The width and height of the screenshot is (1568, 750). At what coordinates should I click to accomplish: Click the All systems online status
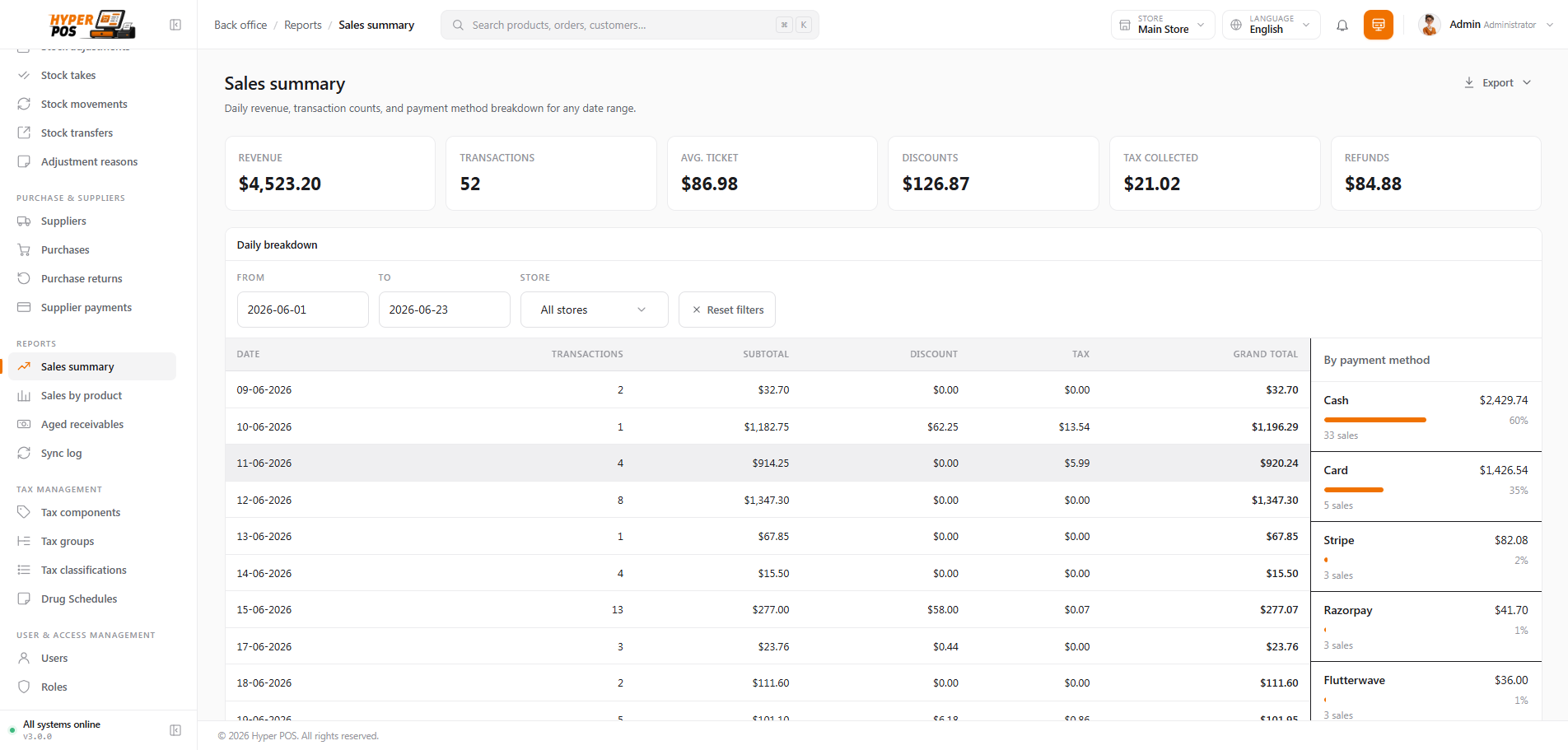(62, 724)
